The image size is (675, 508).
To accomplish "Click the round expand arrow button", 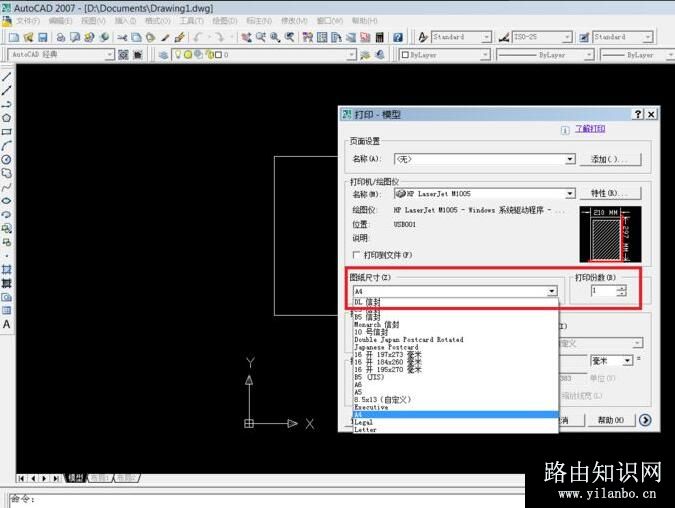I will [x=645, y=420].
